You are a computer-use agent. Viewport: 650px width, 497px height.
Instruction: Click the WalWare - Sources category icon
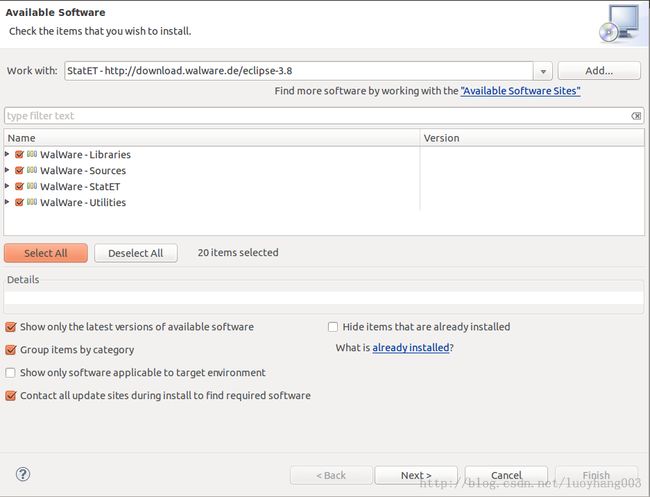point(32,170)
